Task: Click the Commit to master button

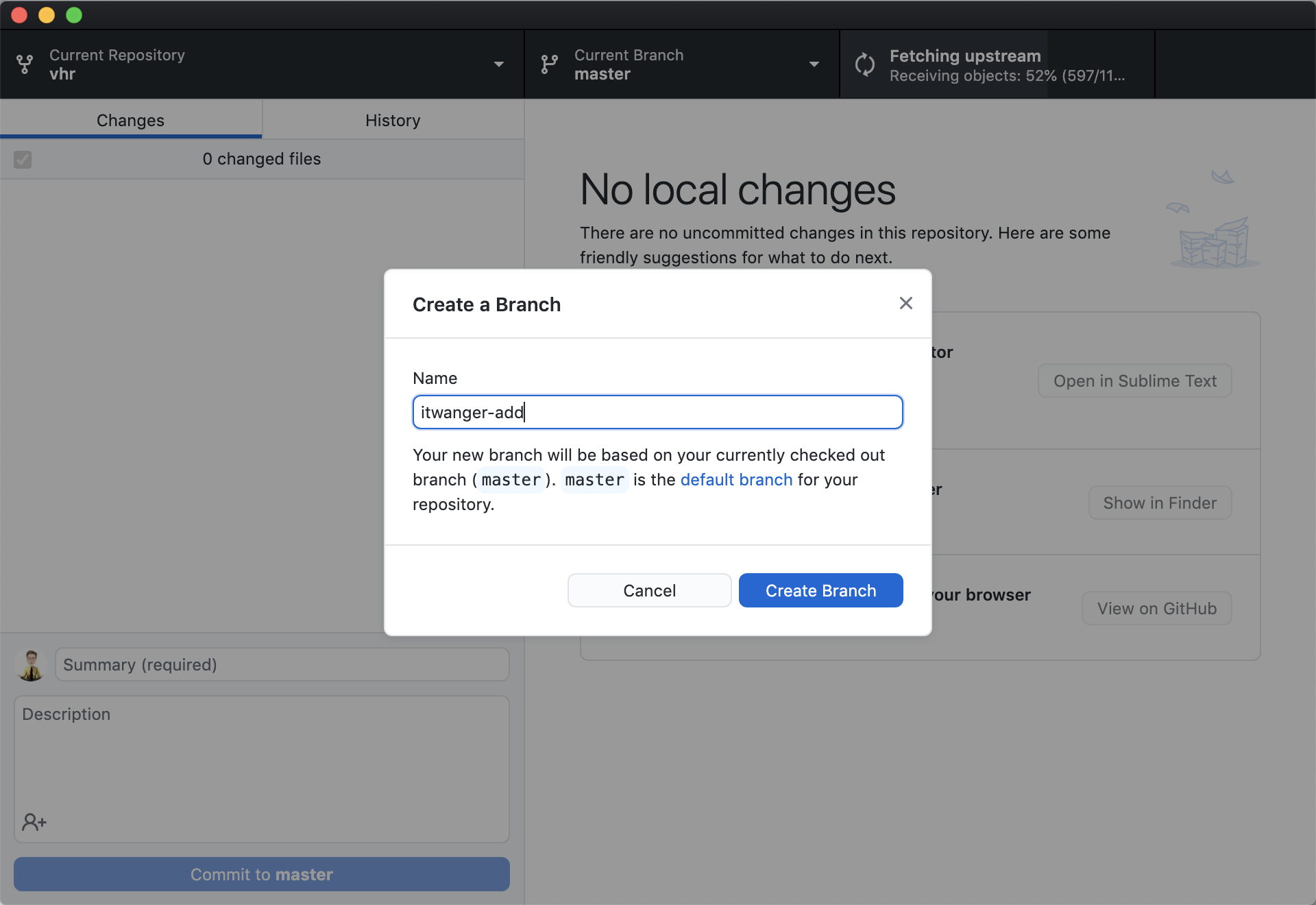Action: click(x=262, y=874)
